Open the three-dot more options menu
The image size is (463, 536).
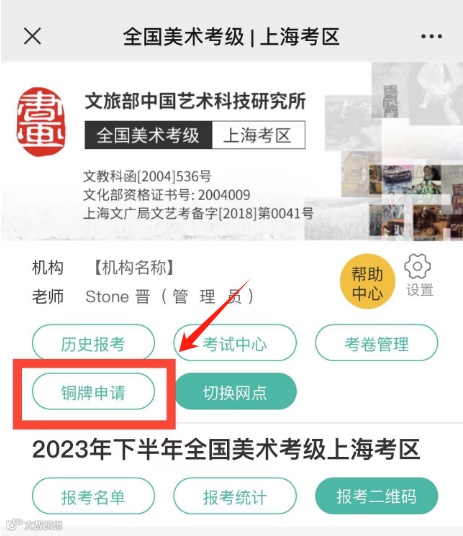431,36
